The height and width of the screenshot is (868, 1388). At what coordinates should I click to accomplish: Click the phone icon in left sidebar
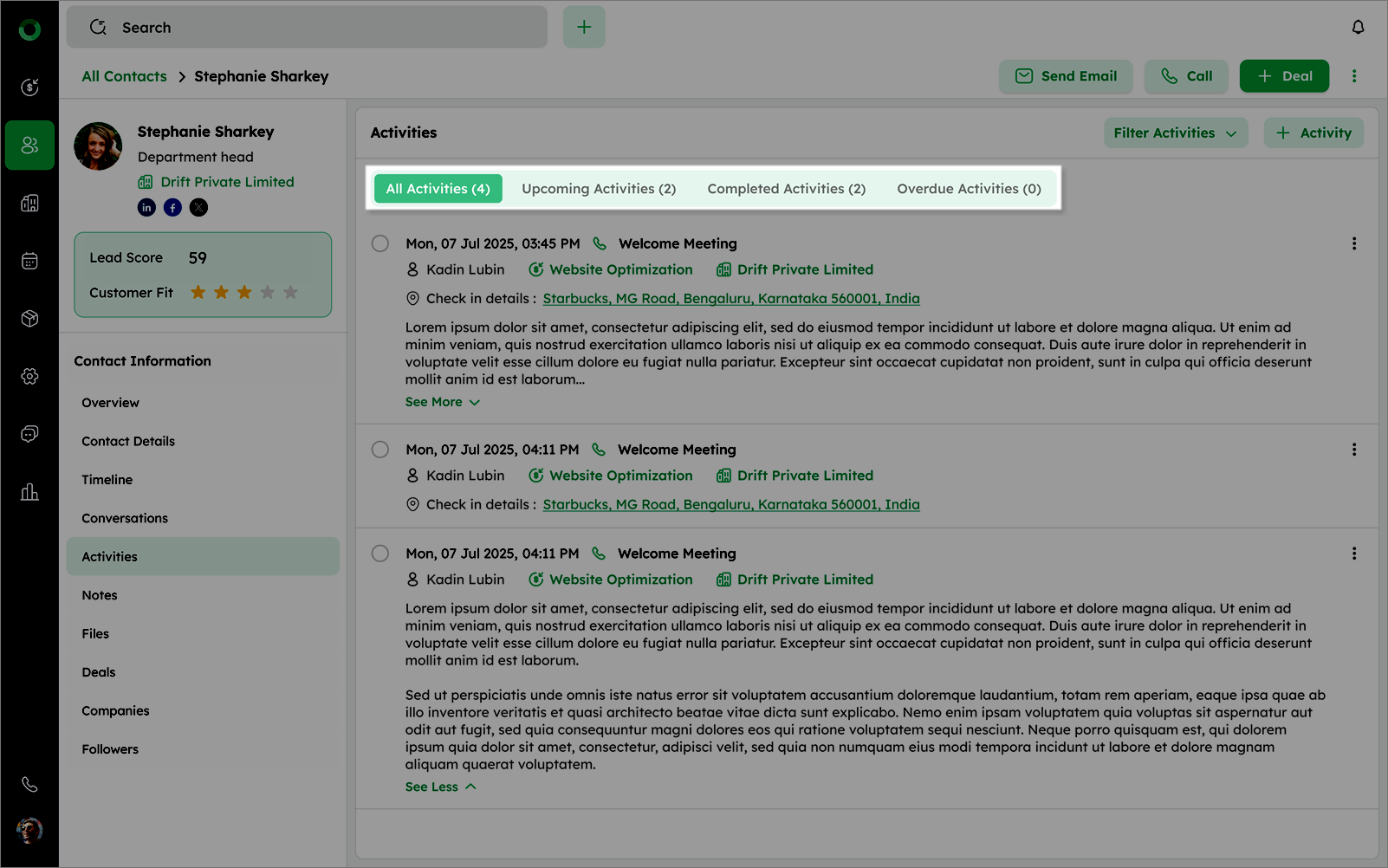pyautogui.click(x=29, y=784)
